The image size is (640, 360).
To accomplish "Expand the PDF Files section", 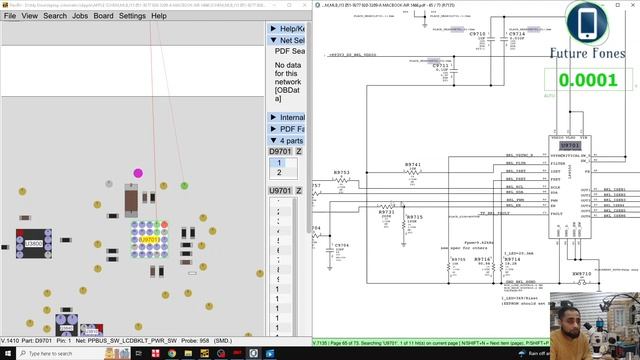I will 287,129.
